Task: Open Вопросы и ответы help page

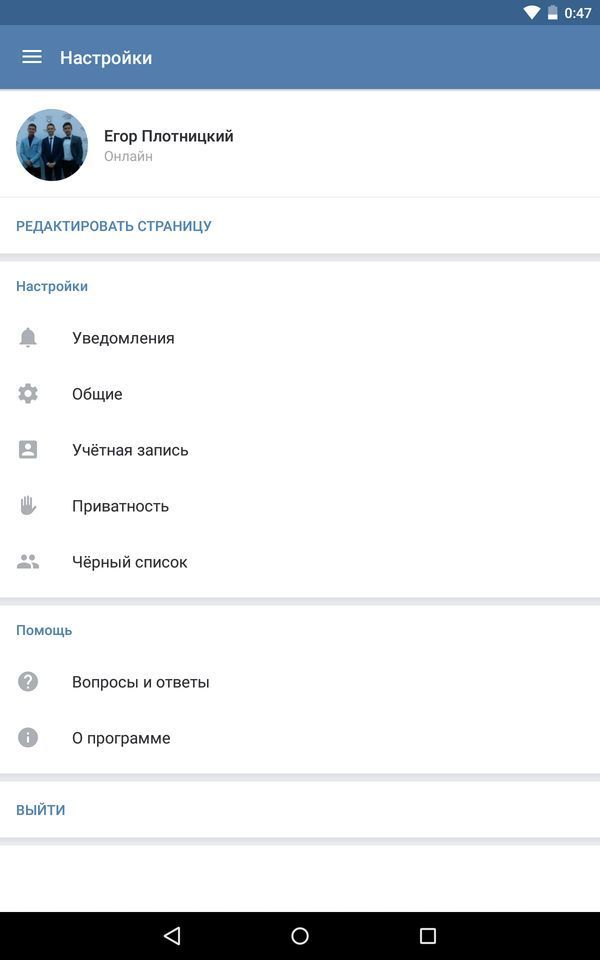Action: 141,682
